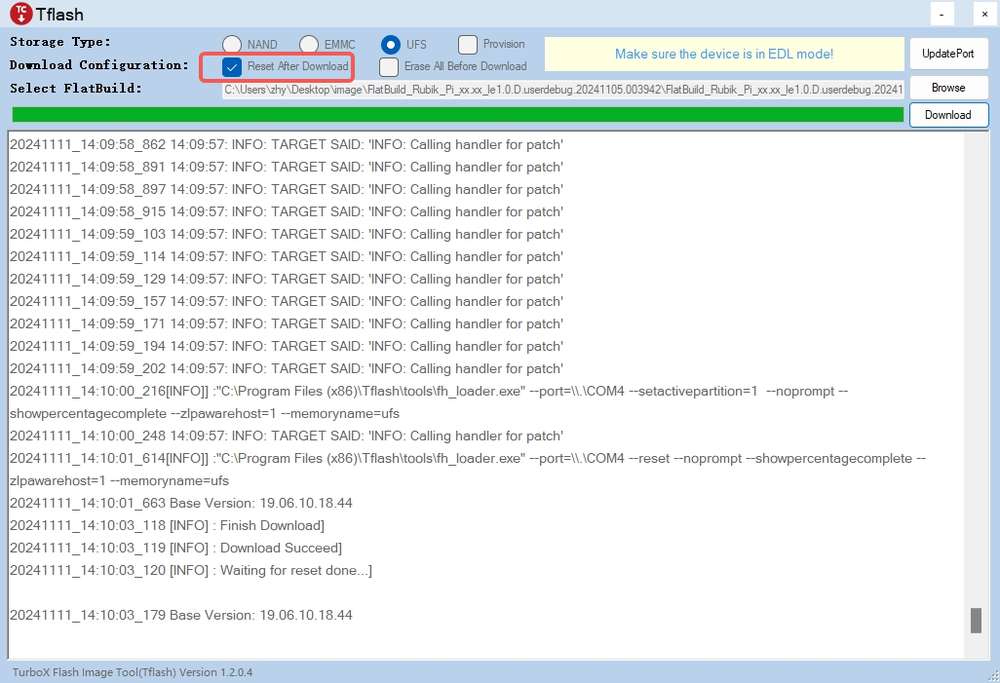Image resolution: width=1000 pixels, height=683 pixels.
Task: Click log line timestamped 14:09:58_897
Action: pyautogui.click(x=286, y=189)
